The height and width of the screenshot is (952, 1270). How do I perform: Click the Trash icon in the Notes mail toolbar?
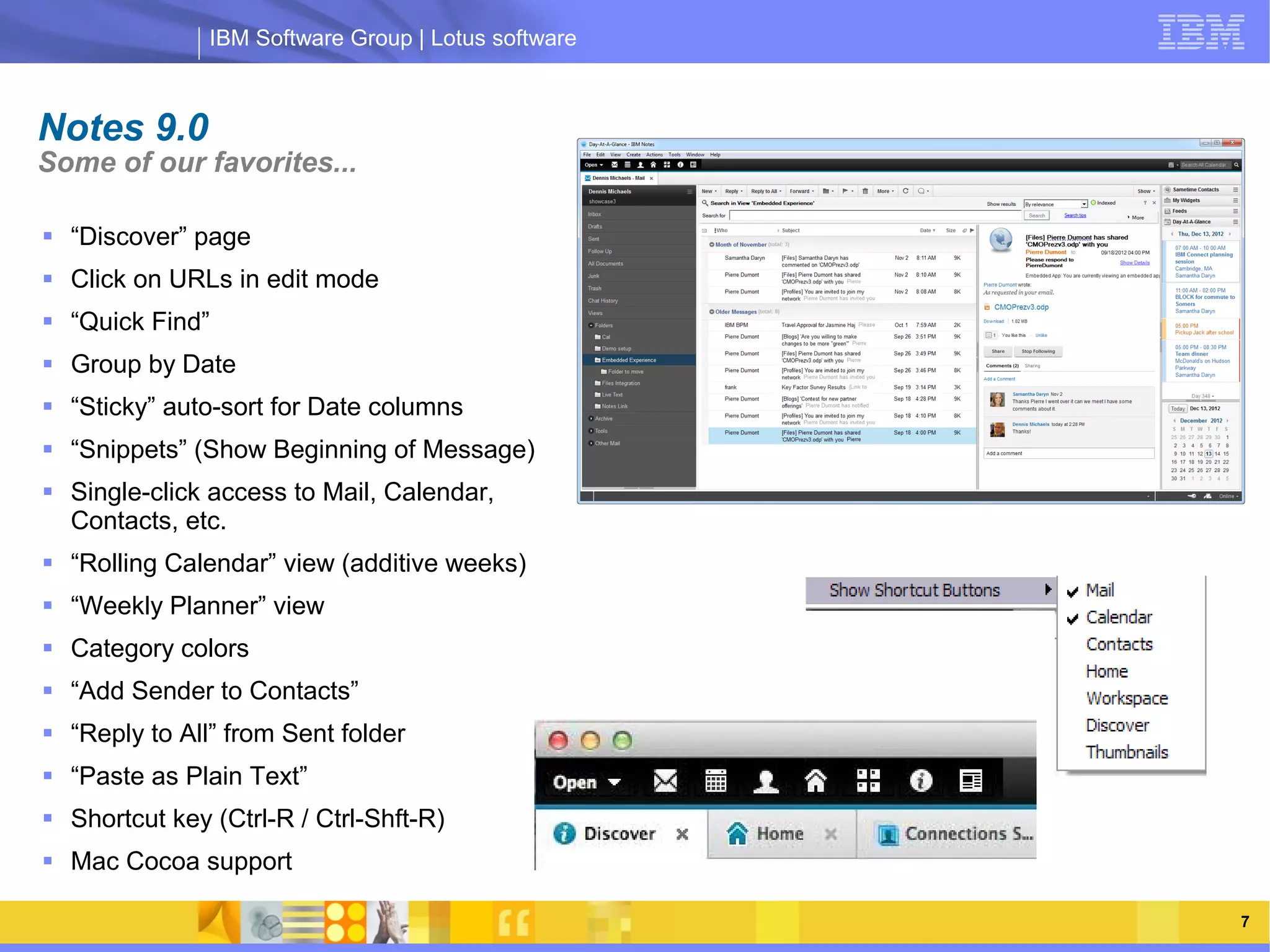click(x=865, y=191)
